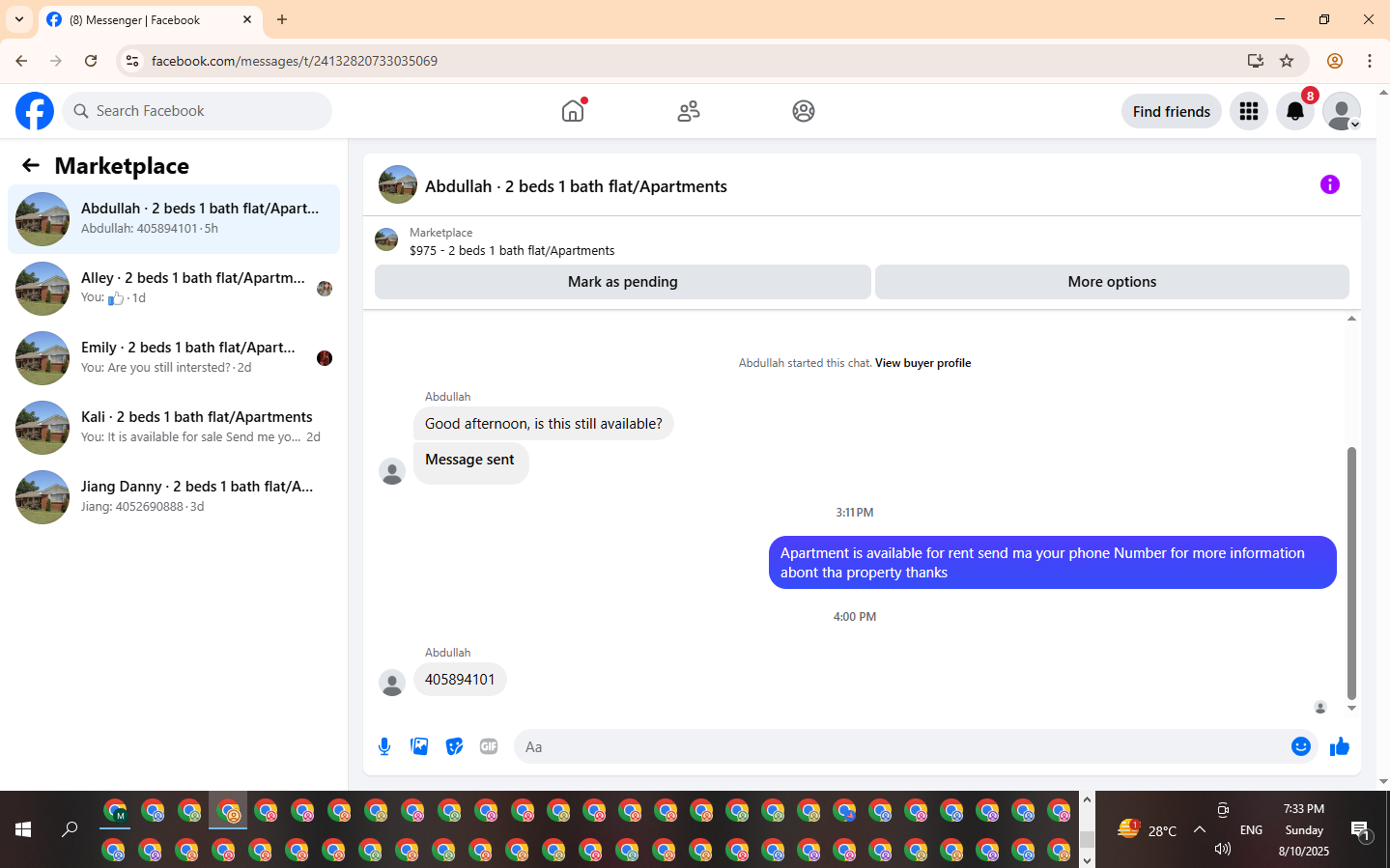1390x868 pixels.
Task: Open the Groups icon in top navigation
Action: 804,111
